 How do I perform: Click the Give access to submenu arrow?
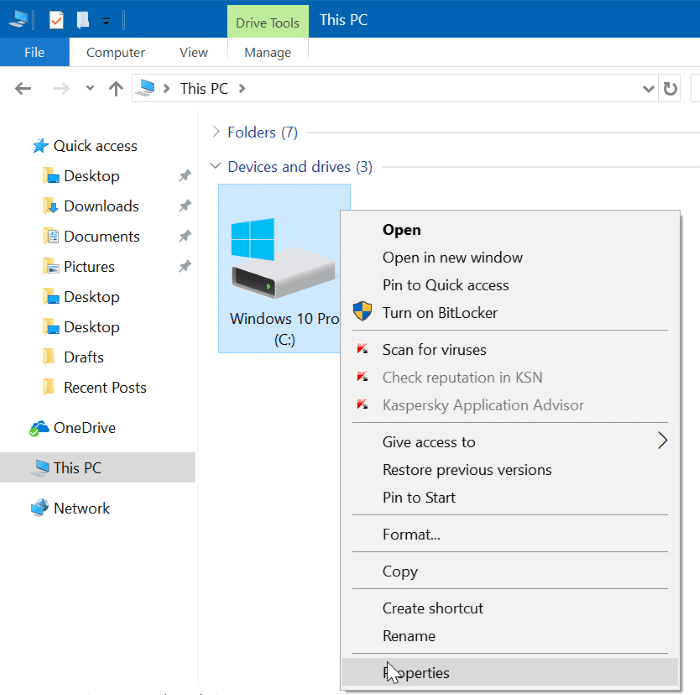pyautogui.click(x=662, y=441)
